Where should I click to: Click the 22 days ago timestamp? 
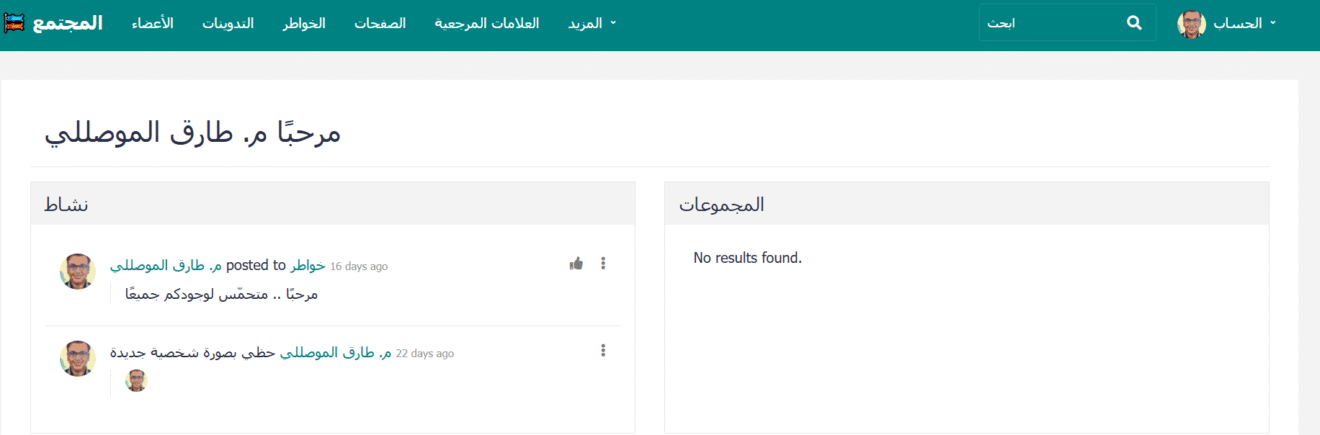click(425, 354)
